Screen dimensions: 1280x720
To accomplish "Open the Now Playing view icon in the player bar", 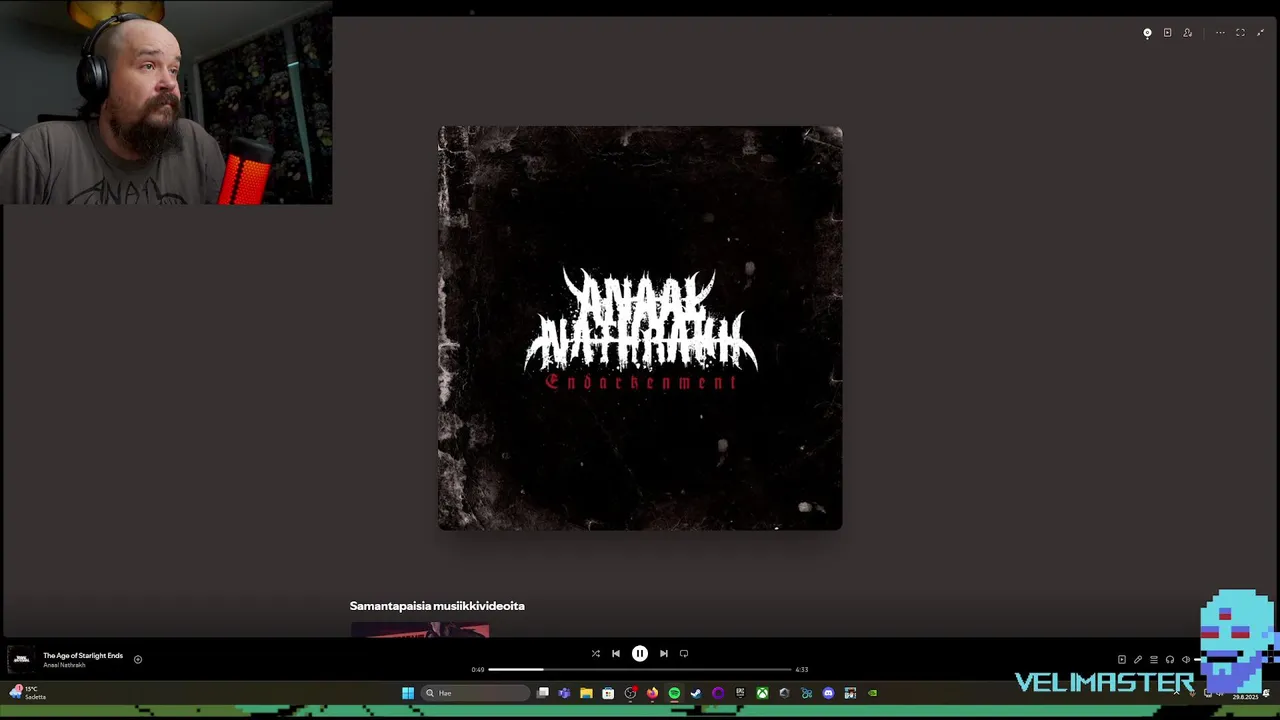I will [1122, 660].
